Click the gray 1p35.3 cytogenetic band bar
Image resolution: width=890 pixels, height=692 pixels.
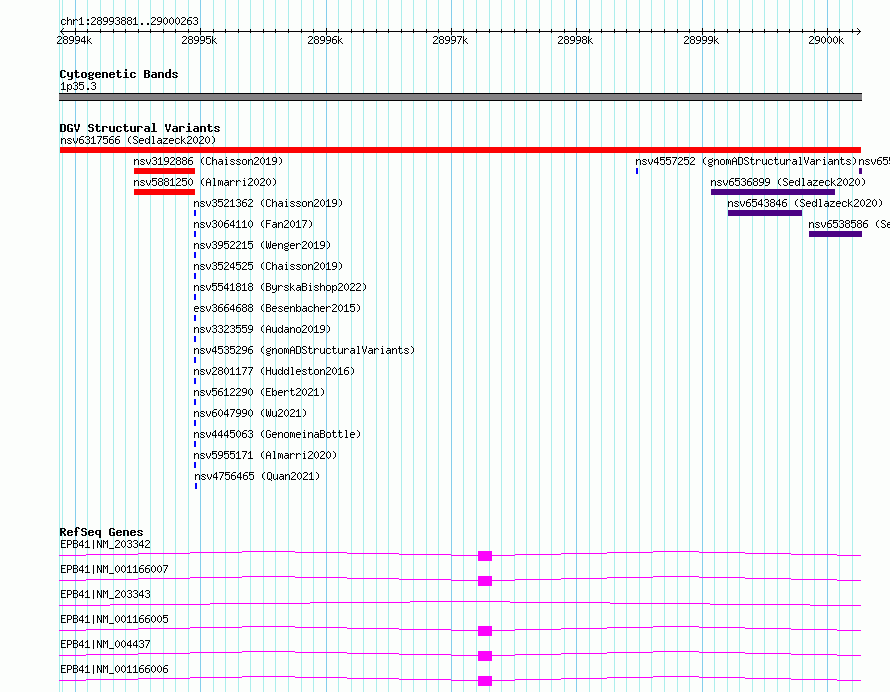[x=460, y=97]
